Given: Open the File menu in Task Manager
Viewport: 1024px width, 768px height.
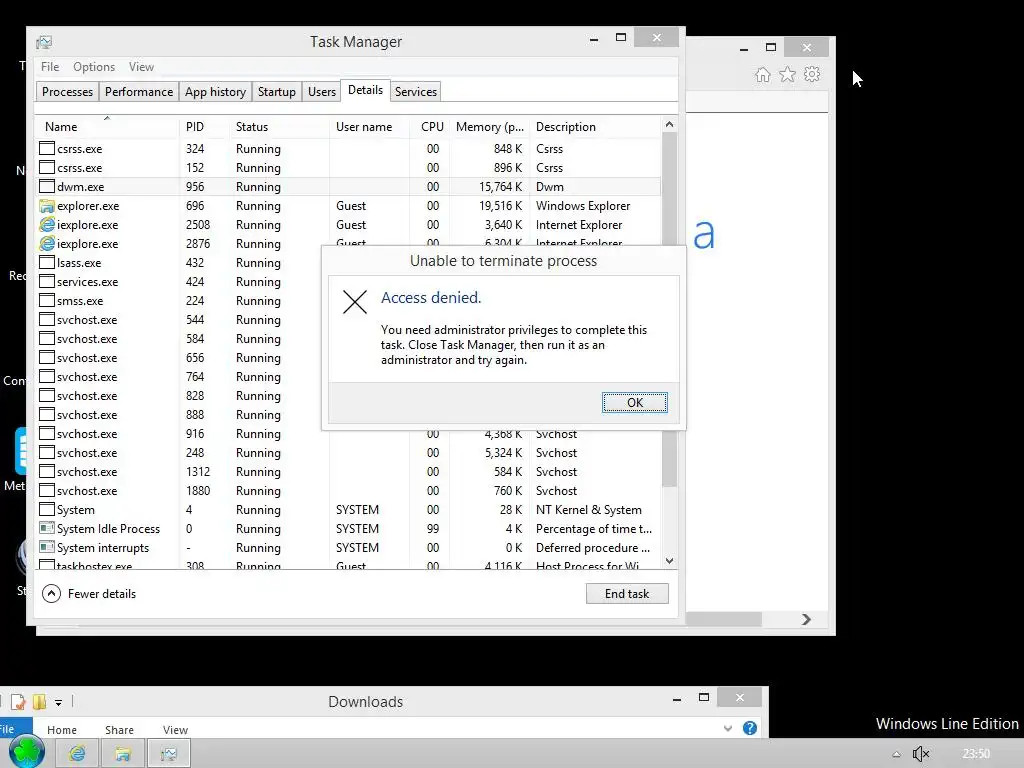Looking at the screenshot, I should (x=50, y=67).
